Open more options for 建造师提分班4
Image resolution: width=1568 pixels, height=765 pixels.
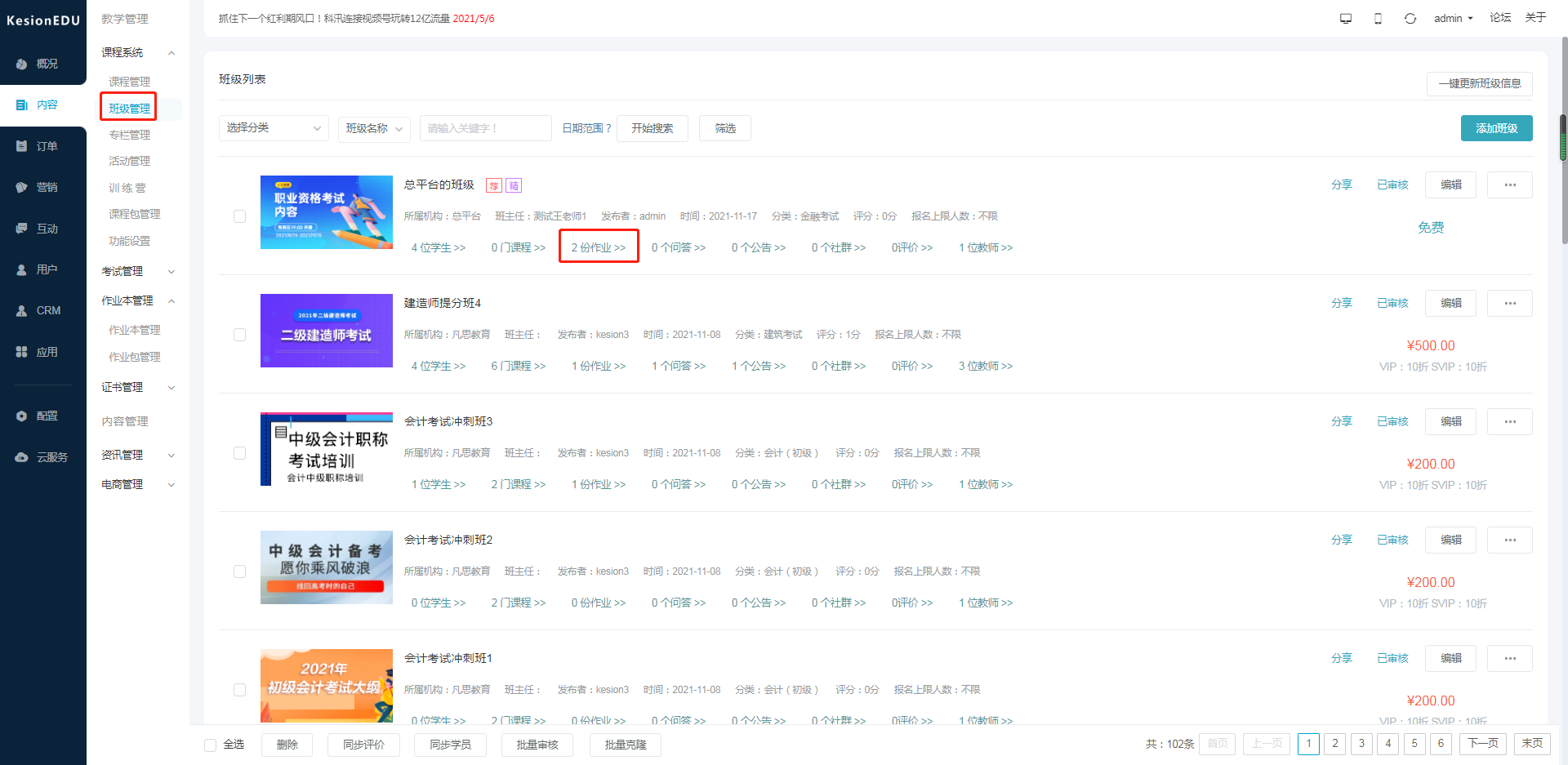pos(1510,303)
